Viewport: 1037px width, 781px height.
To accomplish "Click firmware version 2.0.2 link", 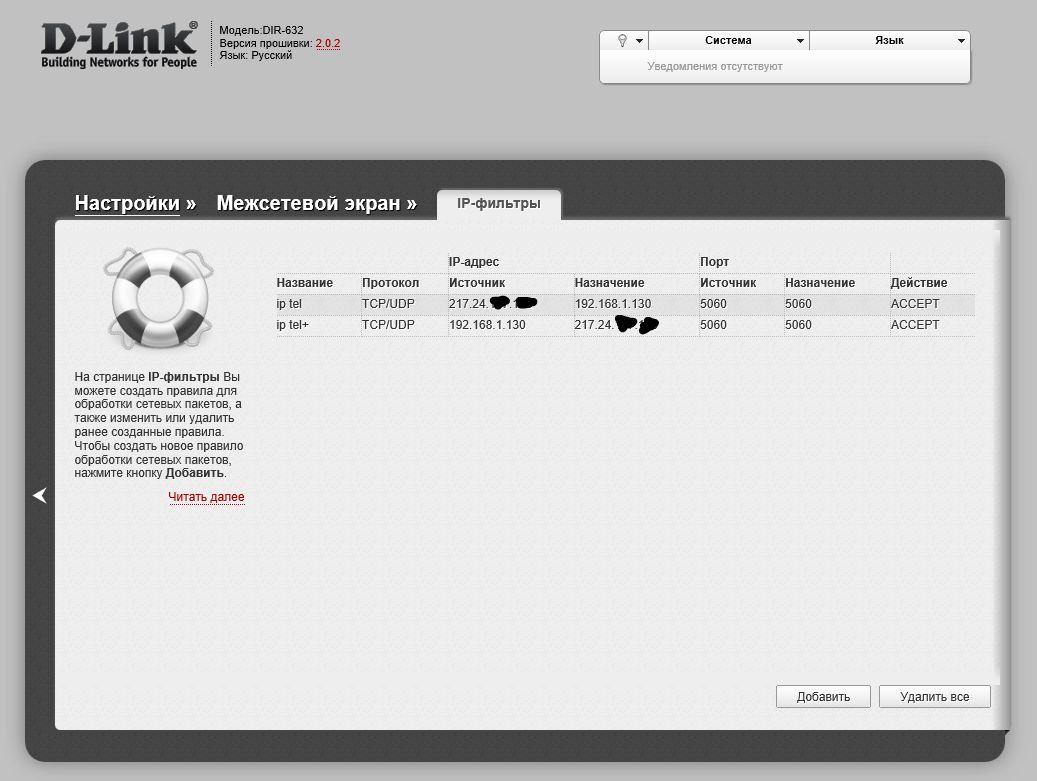I will tap(328, 44).
